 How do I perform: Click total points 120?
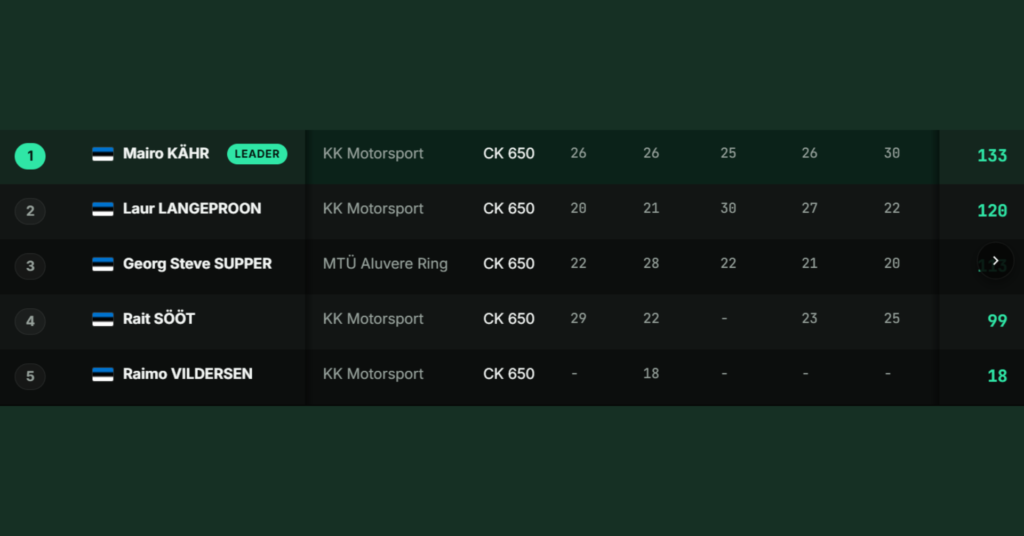[992, 210]
